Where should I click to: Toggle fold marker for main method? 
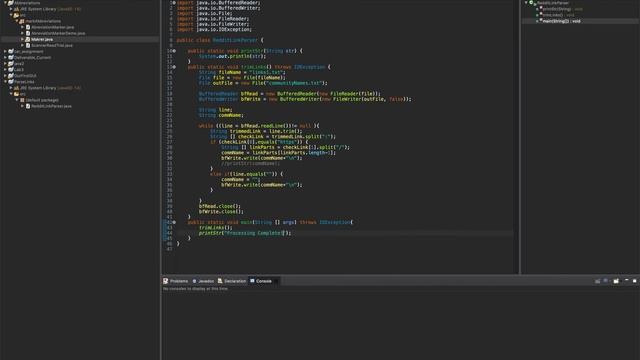coord(174,222)
